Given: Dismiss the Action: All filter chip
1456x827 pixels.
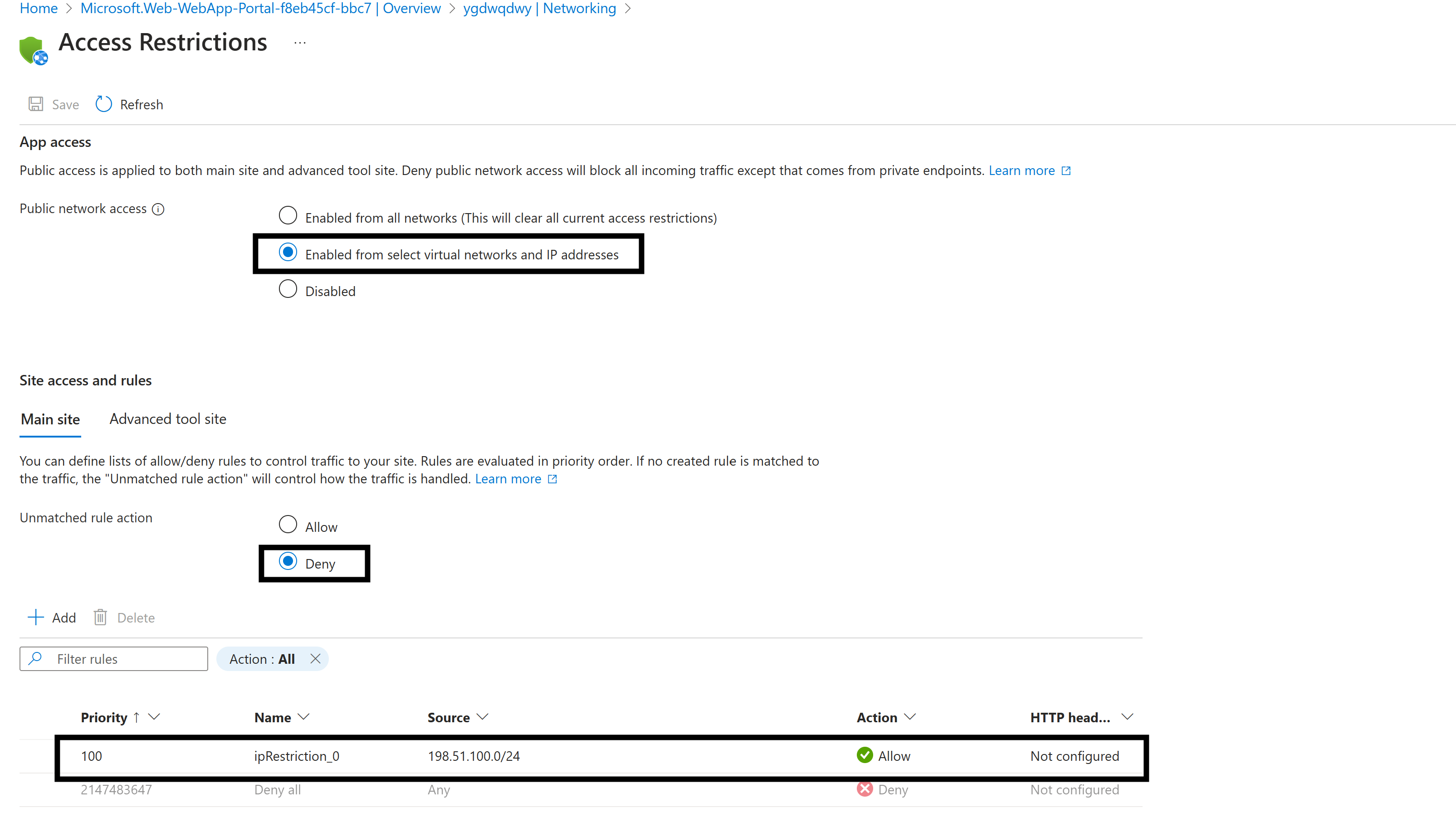Looking at the screenshot, I should coord(315,659).
